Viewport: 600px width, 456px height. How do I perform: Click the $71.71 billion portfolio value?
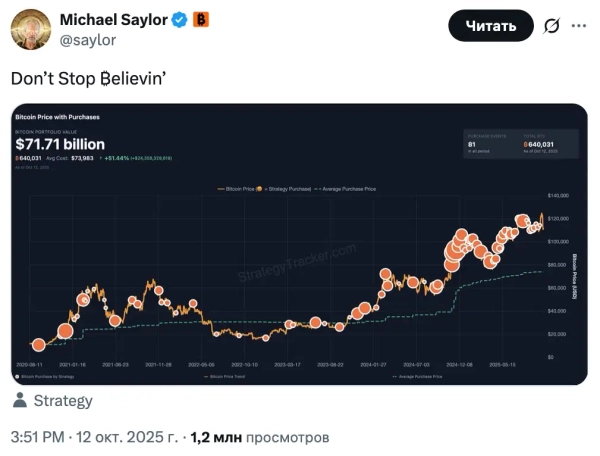pyautogui.click(x=60, y=145)
